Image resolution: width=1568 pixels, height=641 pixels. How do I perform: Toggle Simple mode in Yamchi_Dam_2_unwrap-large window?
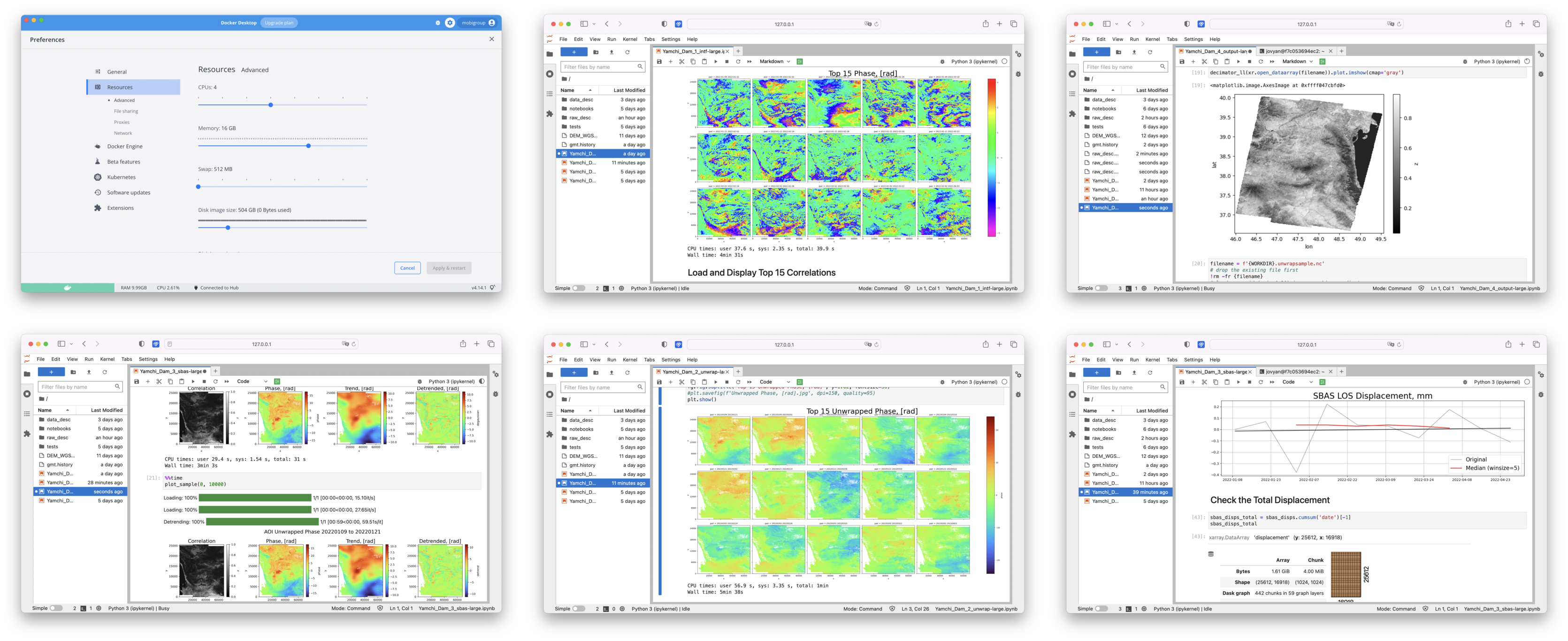[578, 609]
